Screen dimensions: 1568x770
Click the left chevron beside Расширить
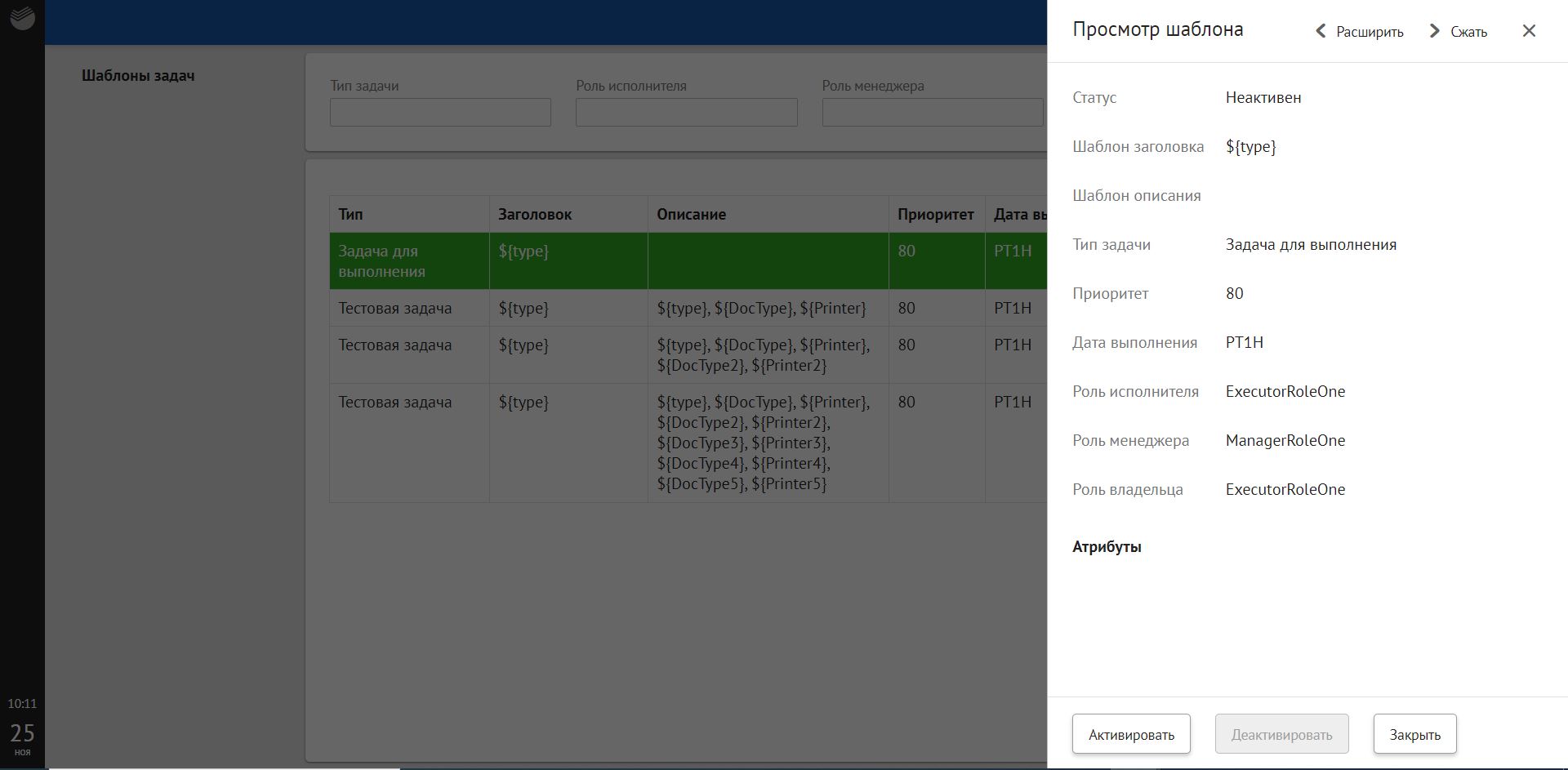(1321, 31)
